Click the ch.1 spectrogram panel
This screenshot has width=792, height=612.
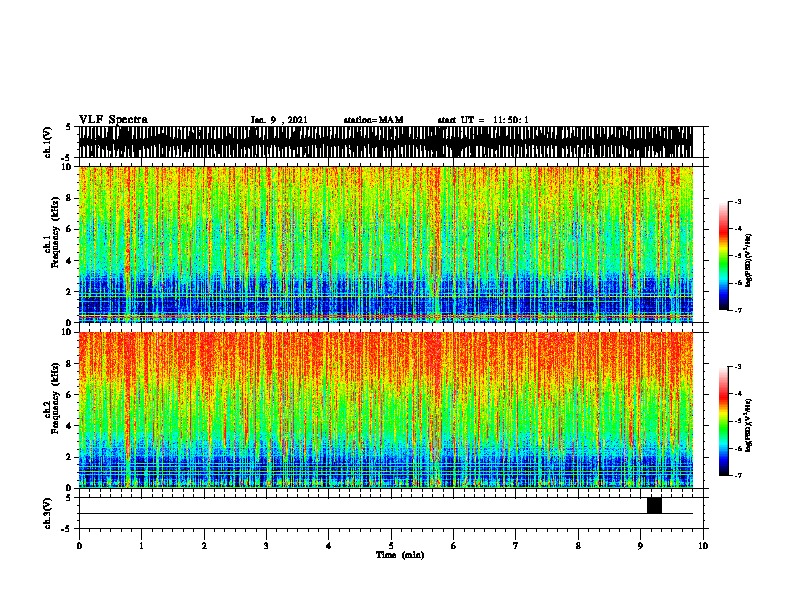pyautogui.click(x=385, y=244)
